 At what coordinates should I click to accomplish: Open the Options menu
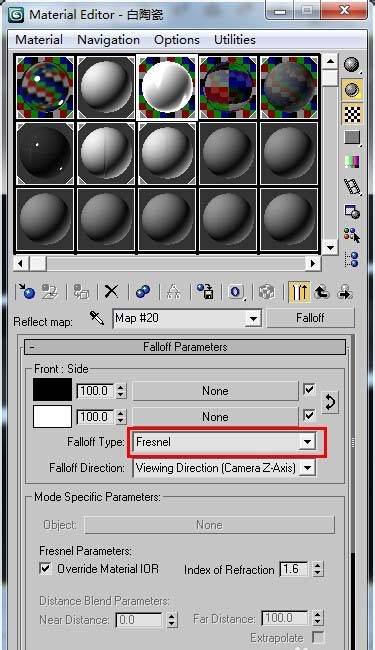click(177, 40)
